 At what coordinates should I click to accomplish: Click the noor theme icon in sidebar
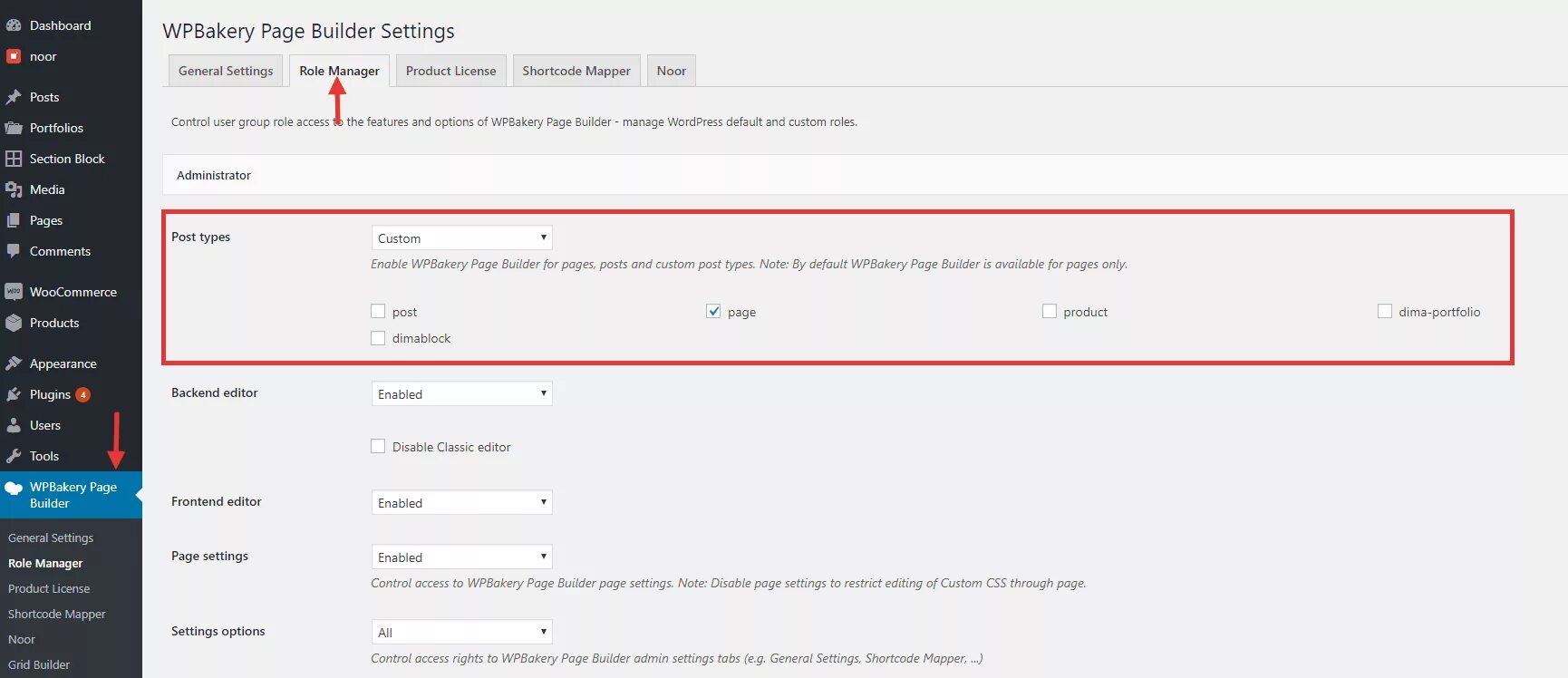click(14, 56)
